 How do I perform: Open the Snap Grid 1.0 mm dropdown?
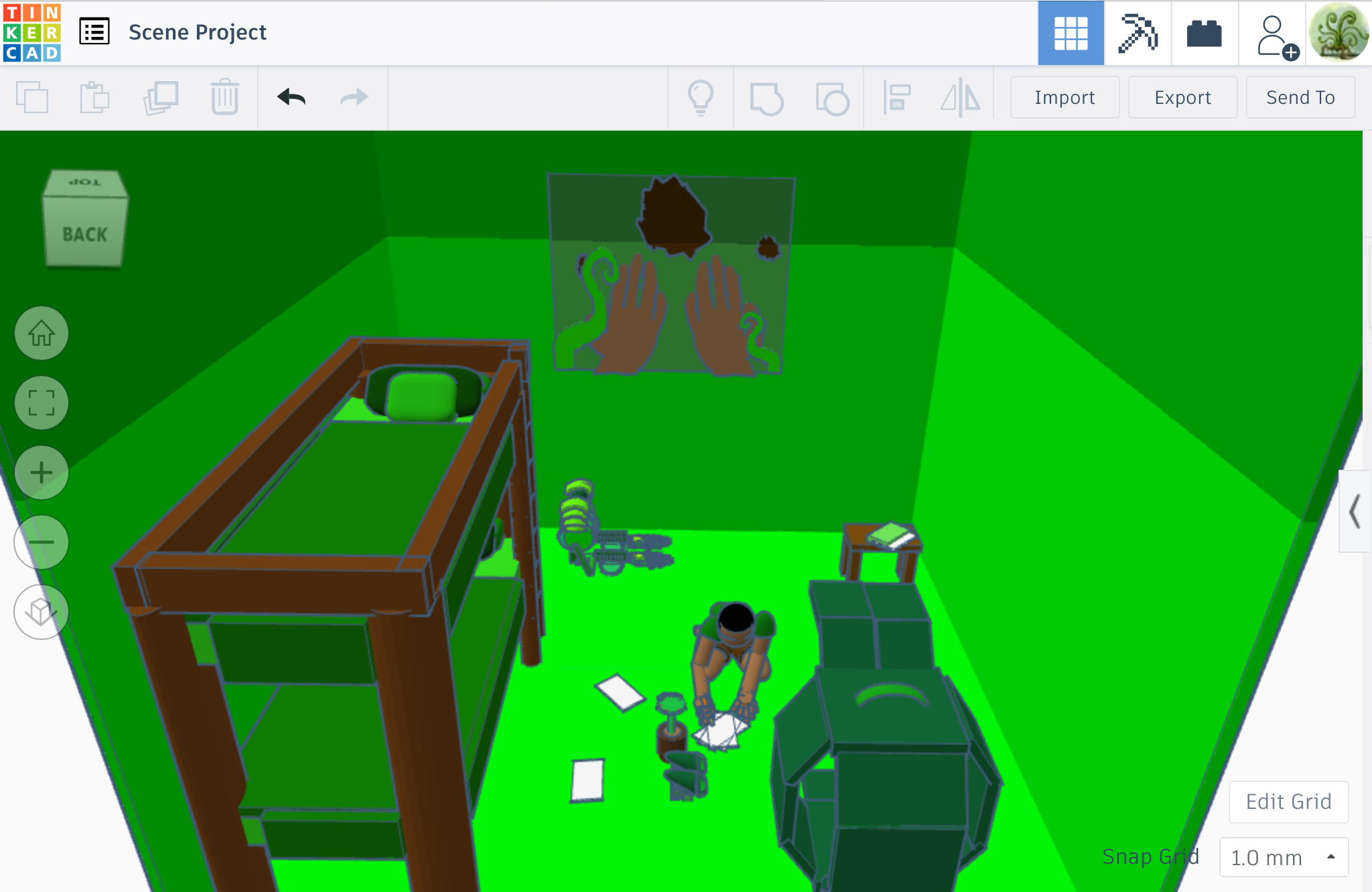pyautogui.click(x=1284, y=857)
